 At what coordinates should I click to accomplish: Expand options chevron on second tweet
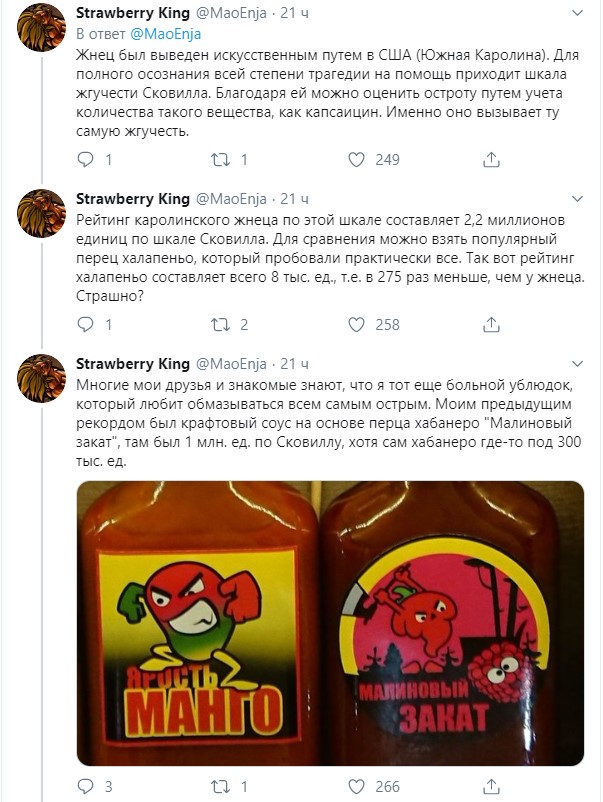tap(577, 197)
